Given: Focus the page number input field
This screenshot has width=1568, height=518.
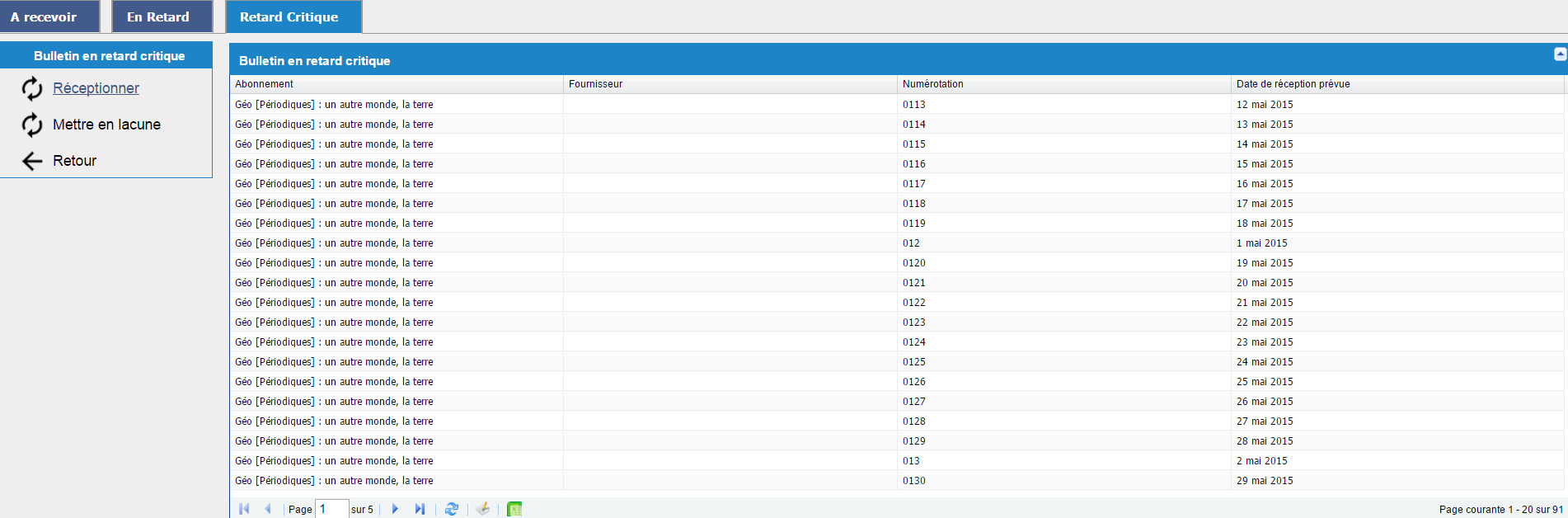Looking at the screenshot, I should point(332,509).
